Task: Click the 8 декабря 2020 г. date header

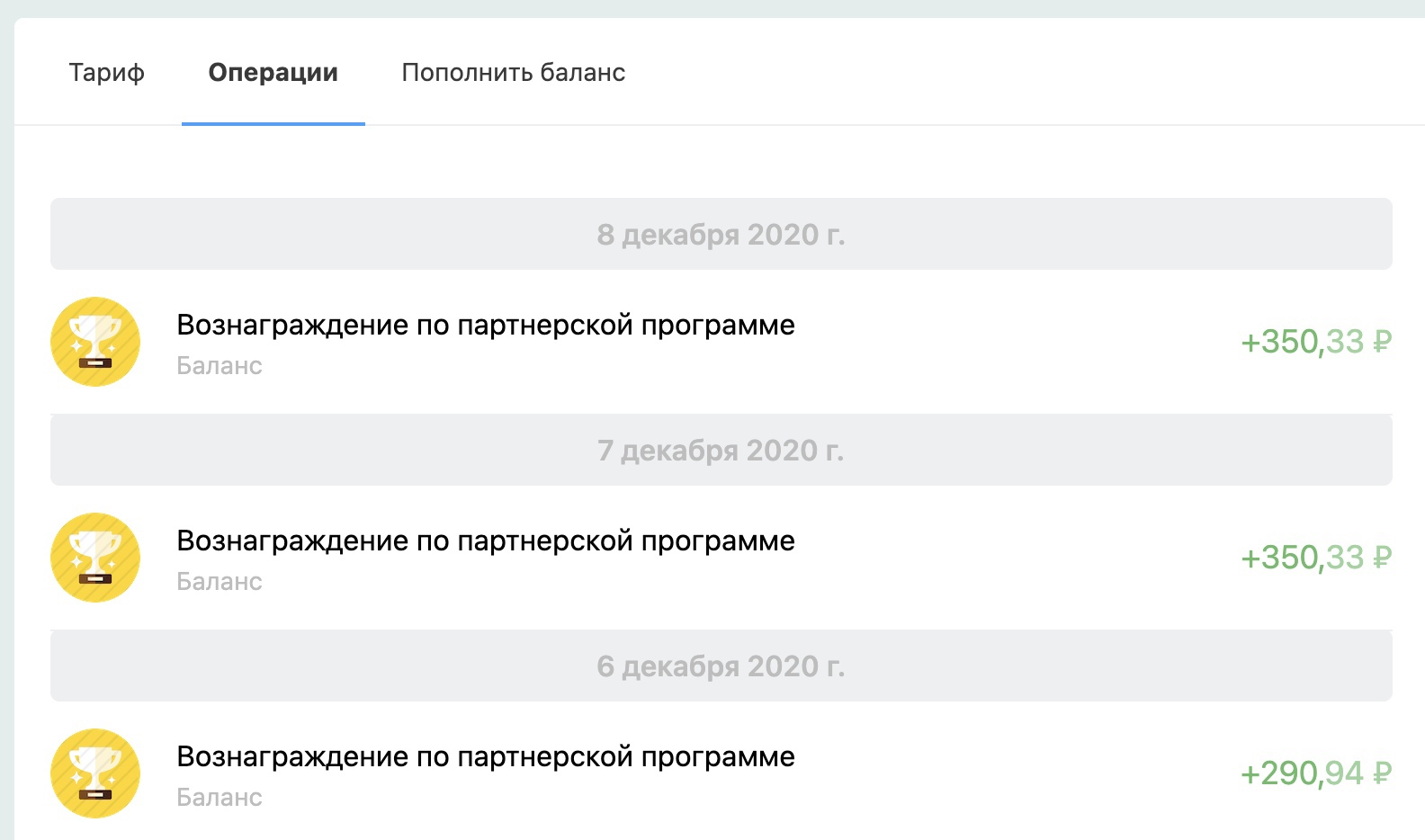Action: click(721, 235)
